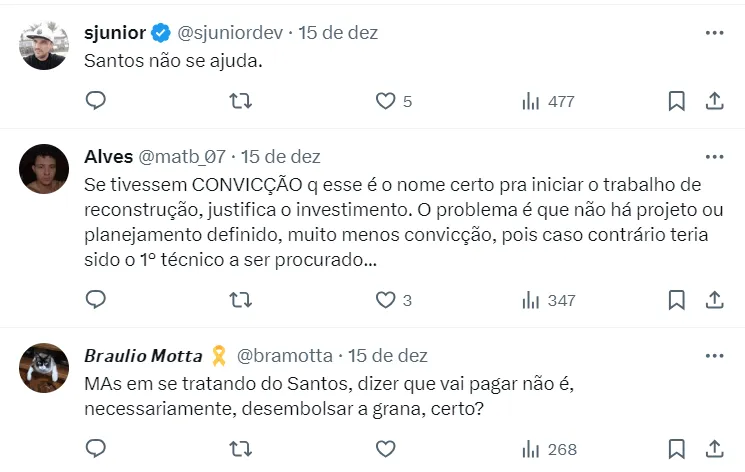This screenshot has height=472, width=745.
Task: Reply to Alves's tweet
Action: pos(96,299)
